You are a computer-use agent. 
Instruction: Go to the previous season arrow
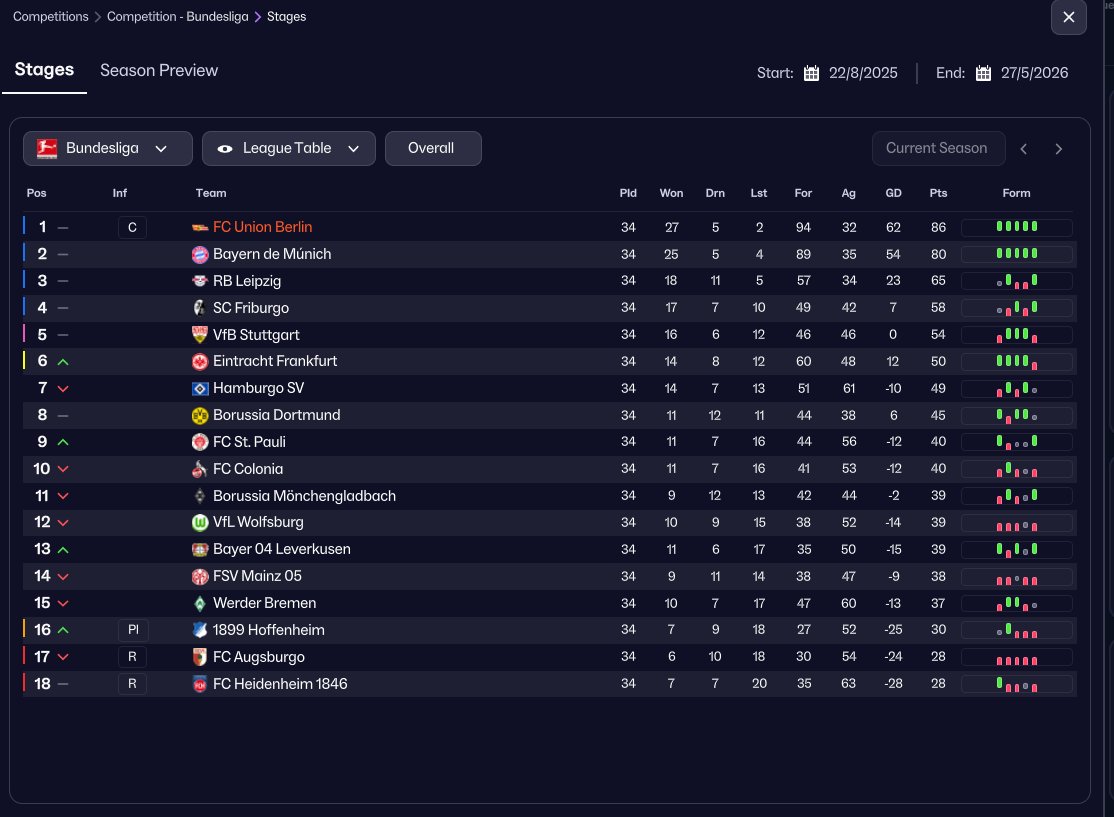(x=1024, y=149)
